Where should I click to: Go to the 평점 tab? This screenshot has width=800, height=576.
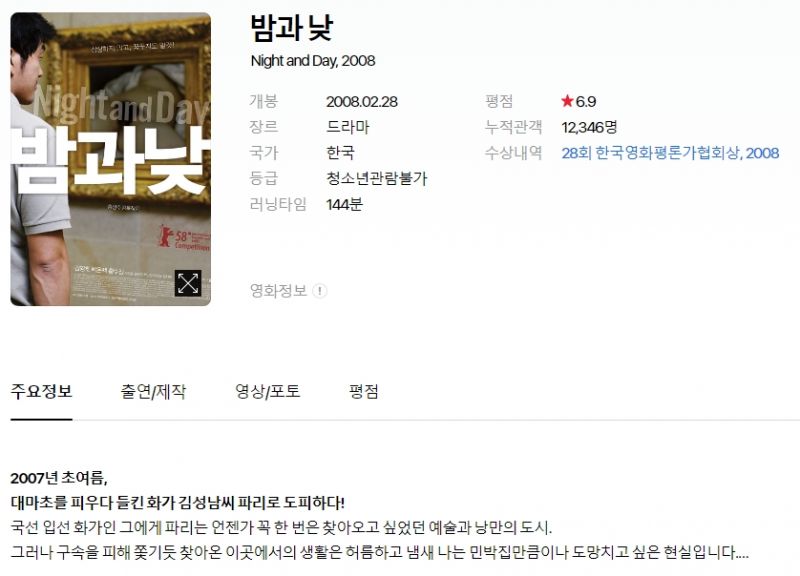tap(363, 392)
